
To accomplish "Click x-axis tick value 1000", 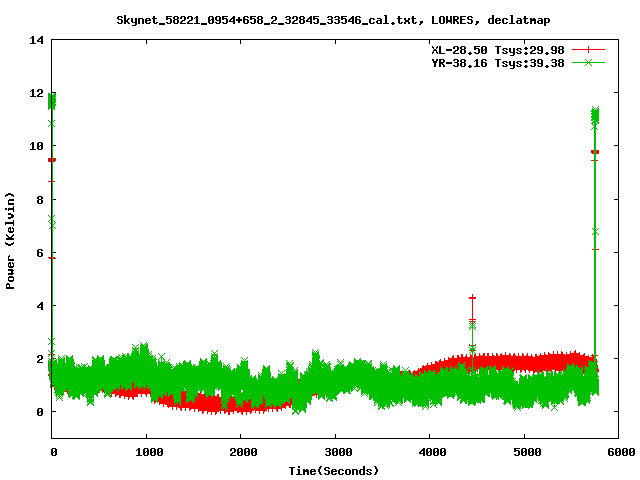I will click(149, 452).
